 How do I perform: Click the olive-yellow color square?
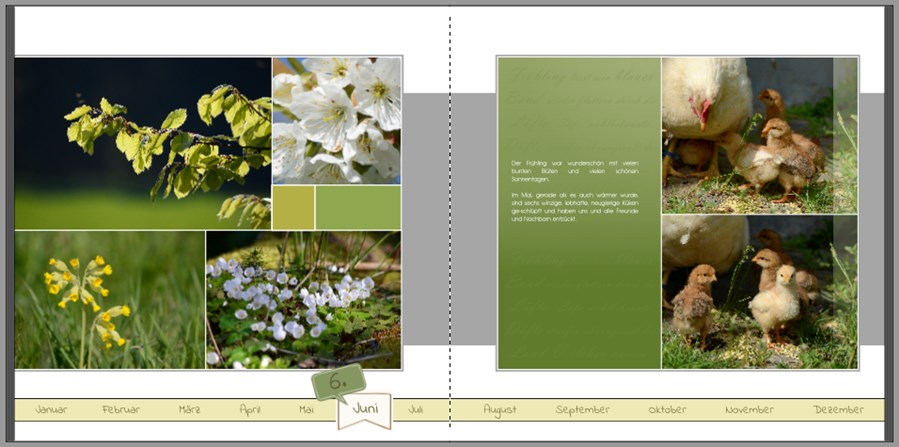(294, 207)
